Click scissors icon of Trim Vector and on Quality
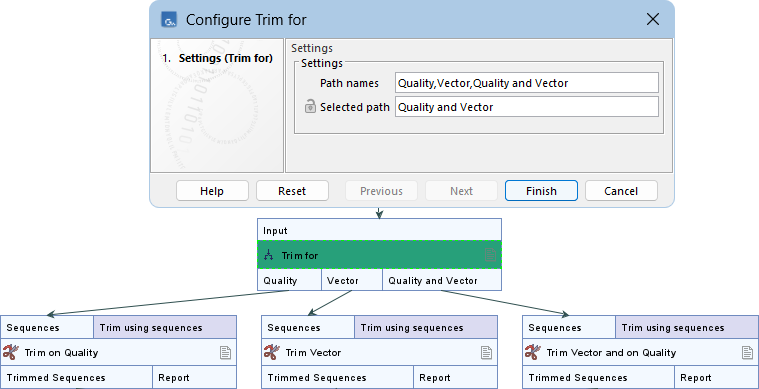Viewport: 759px width, 389px height. (x=532, y=352)
